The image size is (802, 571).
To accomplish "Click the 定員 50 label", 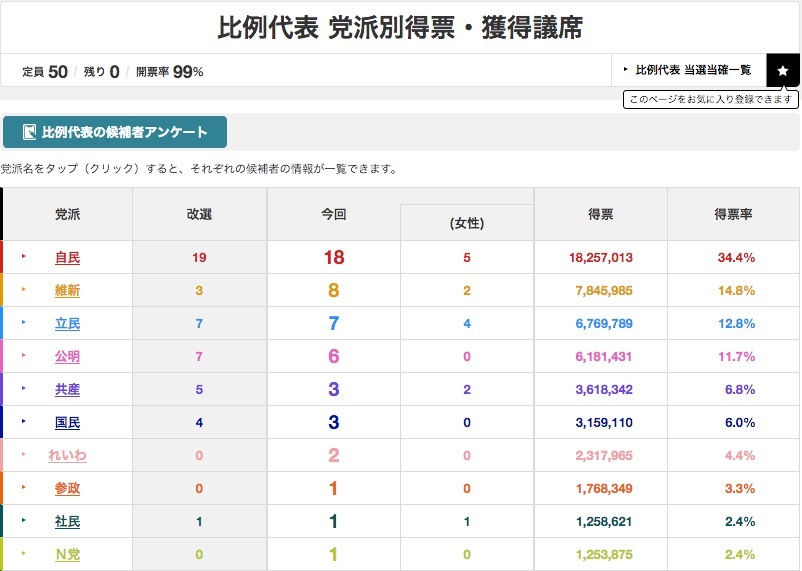I will [x=45, y=72].
